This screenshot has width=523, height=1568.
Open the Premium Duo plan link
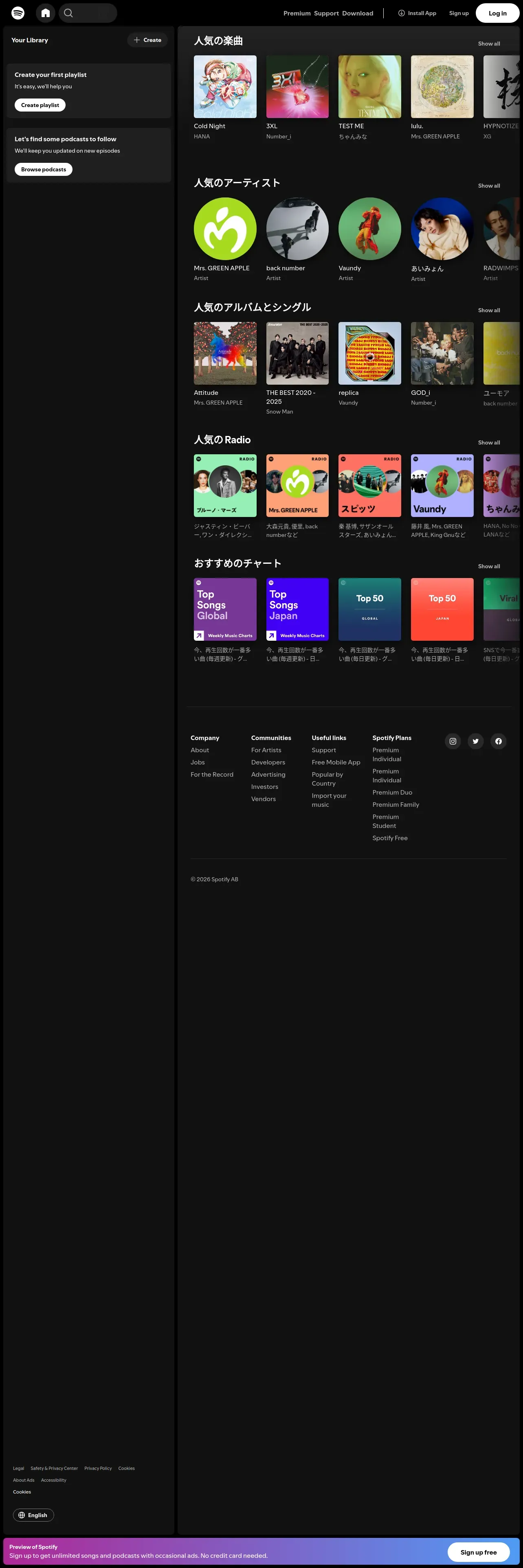tap(393, 793)
